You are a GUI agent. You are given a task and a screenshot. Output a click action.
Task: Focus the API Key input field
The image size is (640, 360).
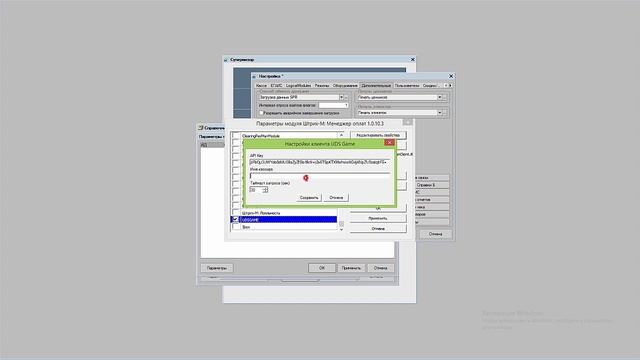point(319,162)
